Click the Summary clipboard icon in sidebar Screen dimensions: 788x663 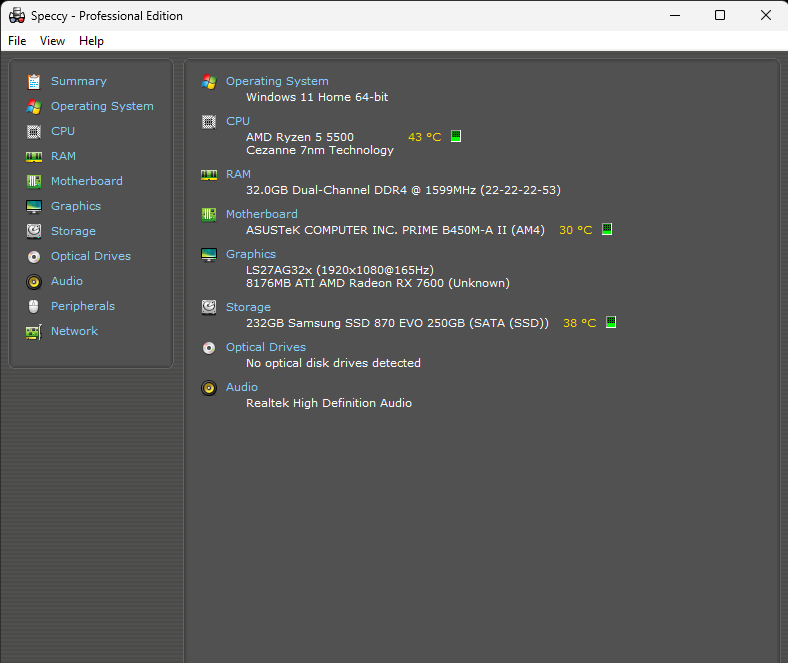[x=34, y=81]
